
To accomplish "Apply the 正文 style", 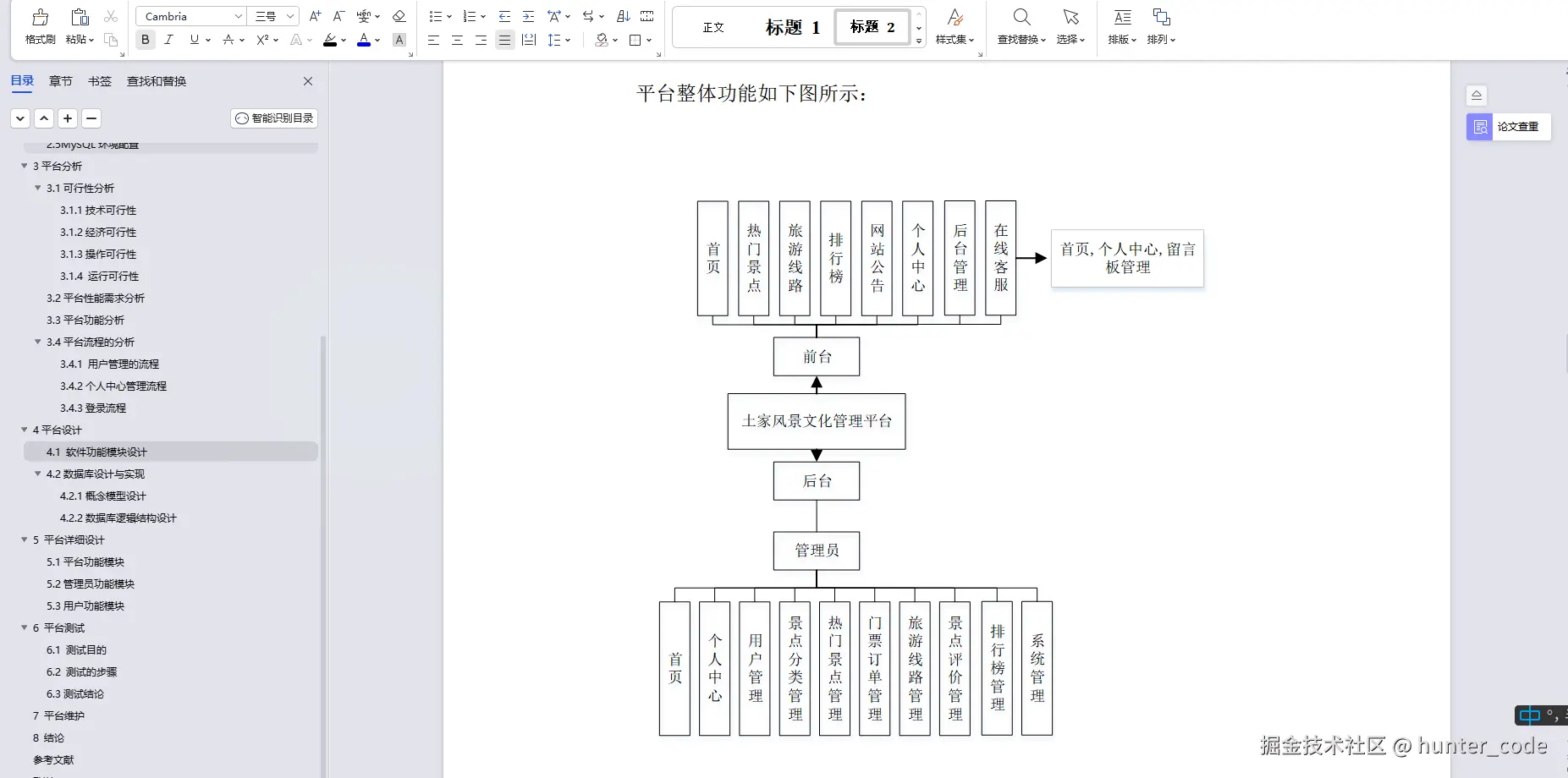I will point(713,27).
